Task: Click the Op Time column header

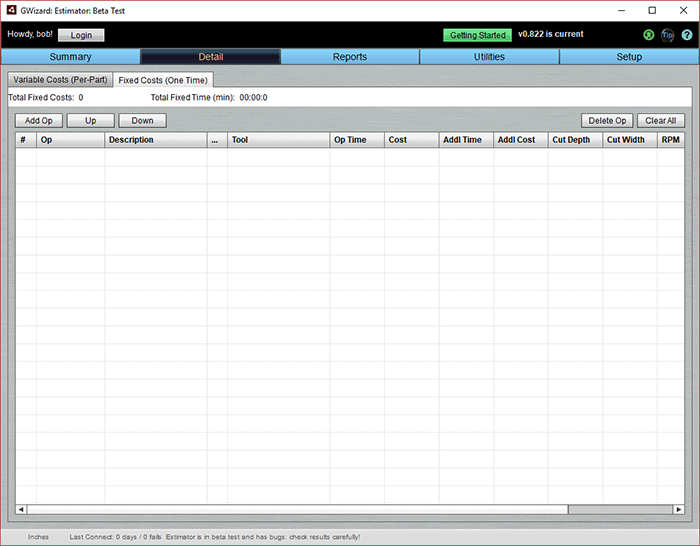Action: tap(357, 140)
